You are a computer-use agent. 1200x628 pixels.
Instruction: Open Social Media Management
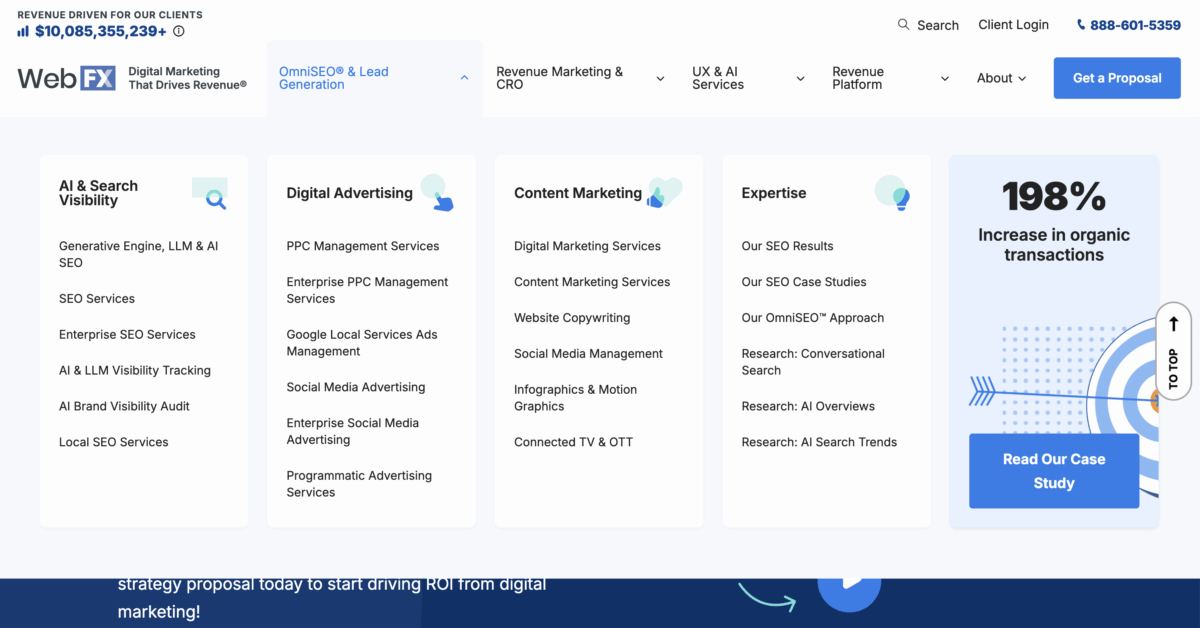click(589, 354)
